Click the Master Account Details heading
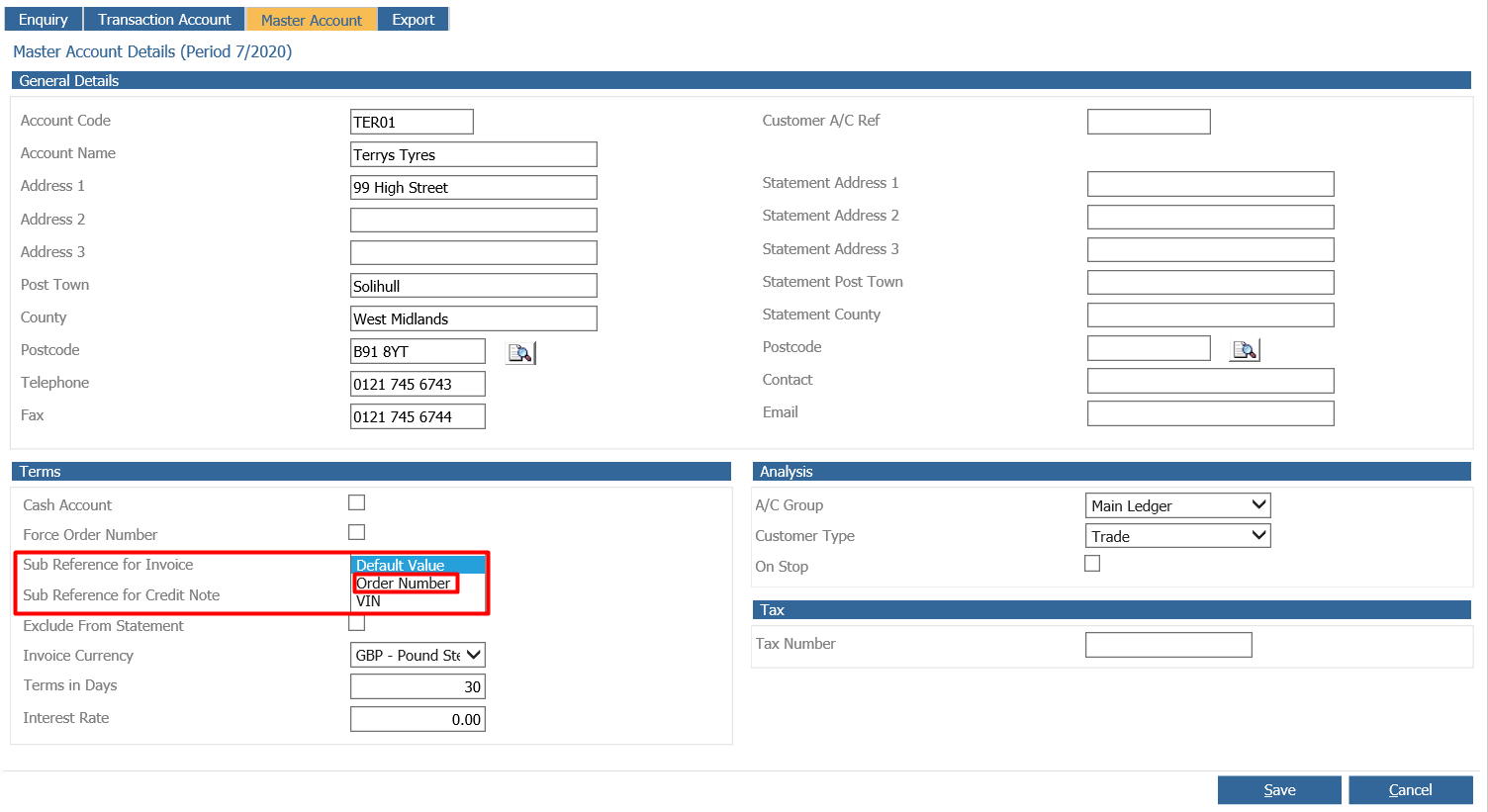This screenshot has height=812, width=1488. click(152, 51)
